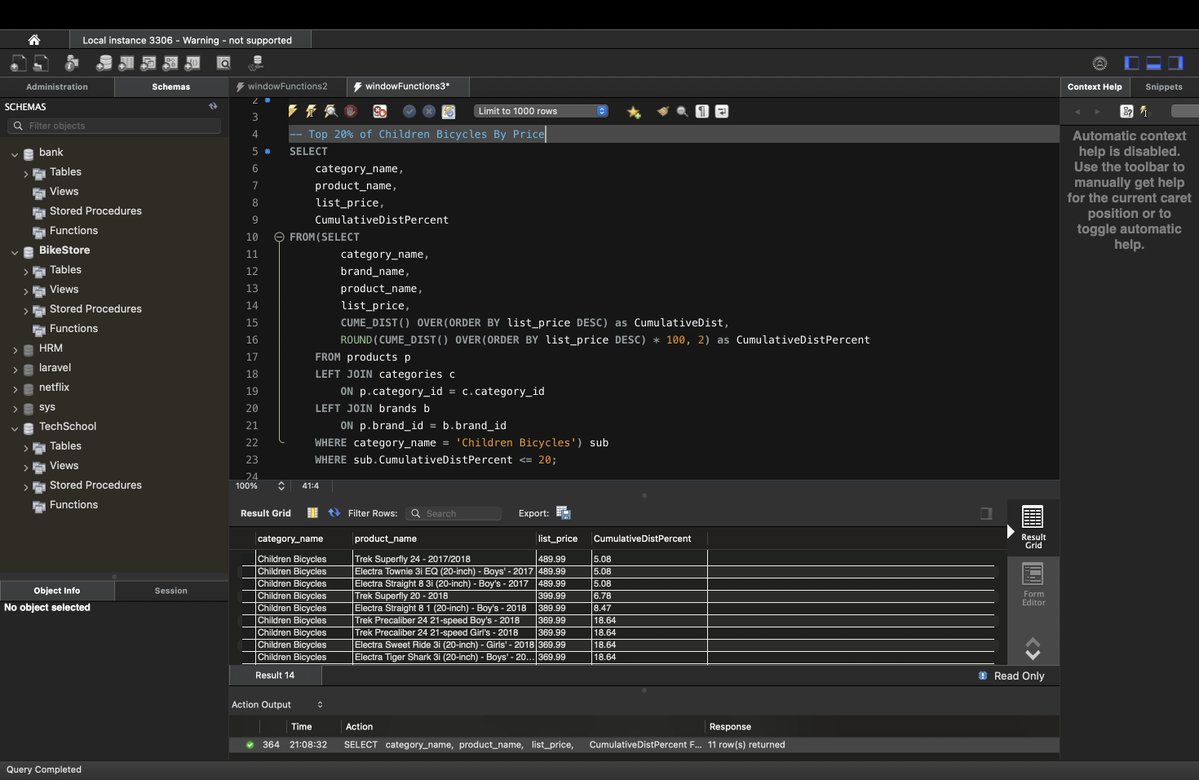Toggle the left sidebar panel
This screenshot has height=780, width=1199.
point(1132,63)
